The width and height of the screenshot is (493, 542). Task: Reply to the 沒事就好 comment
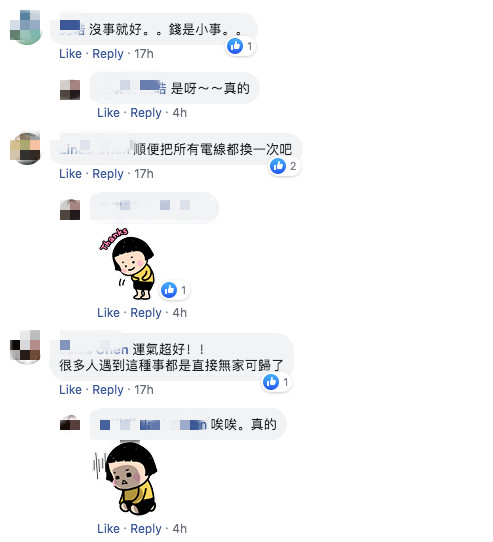coord(108,54)
